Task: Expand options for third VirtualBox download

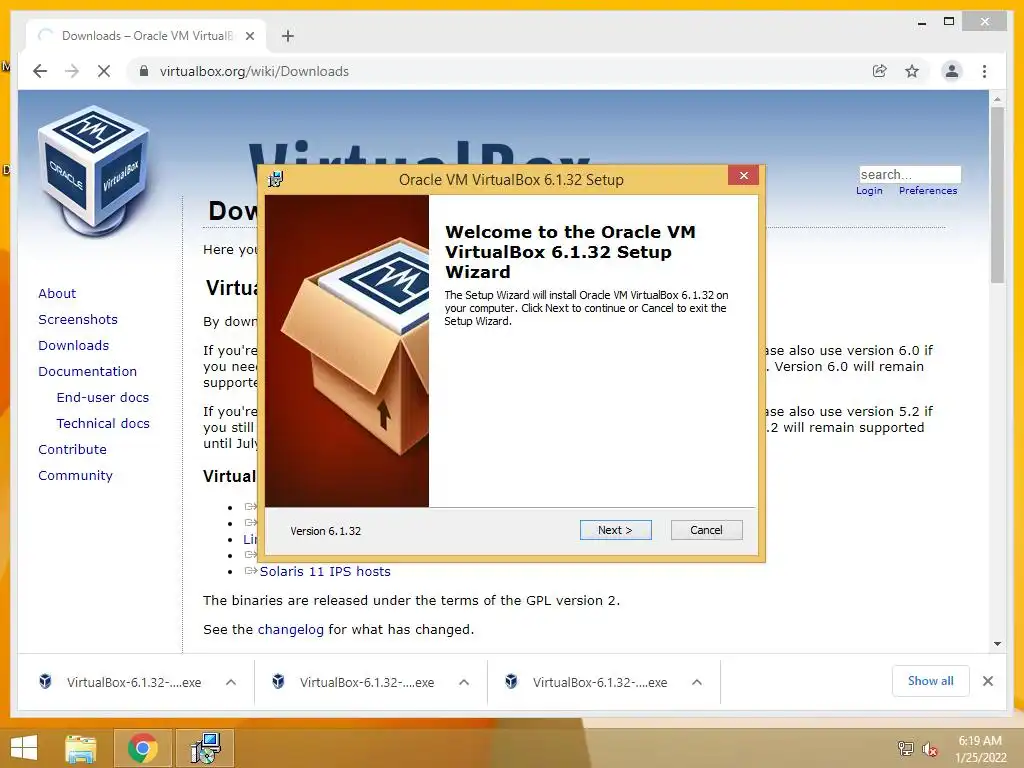Action: (697, 682)
